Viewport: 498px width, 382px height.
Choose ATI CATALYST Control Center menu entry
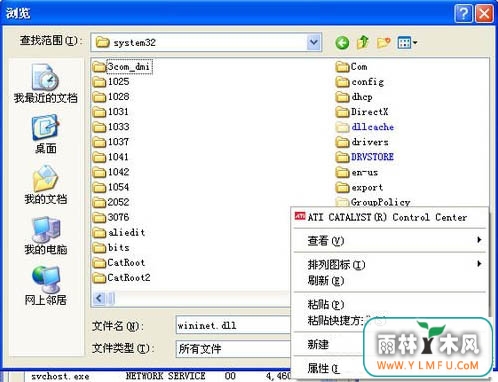pos(389,217)
